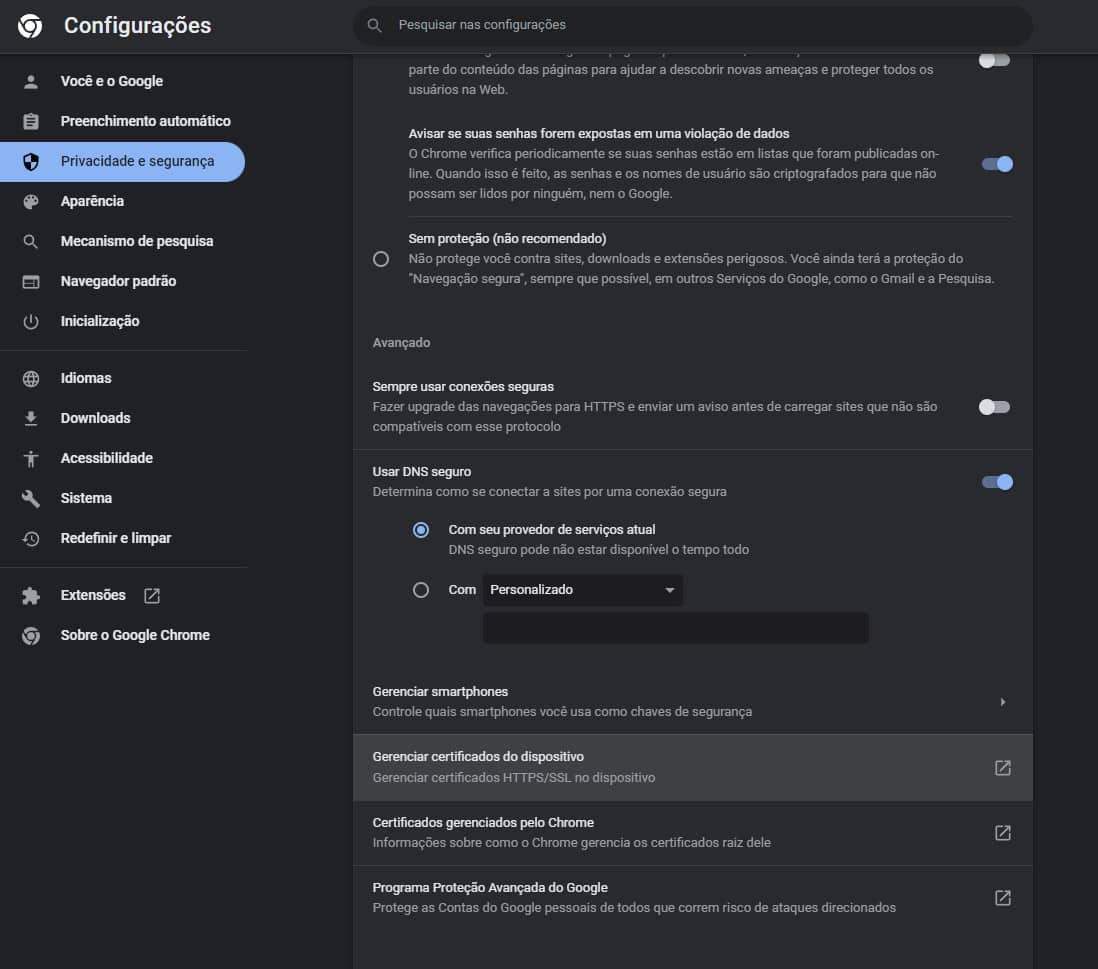This screenshot has height=969, width=1098.
Task: Disable the Usar DNS seguro switch
Action: (x=997, y=482)
